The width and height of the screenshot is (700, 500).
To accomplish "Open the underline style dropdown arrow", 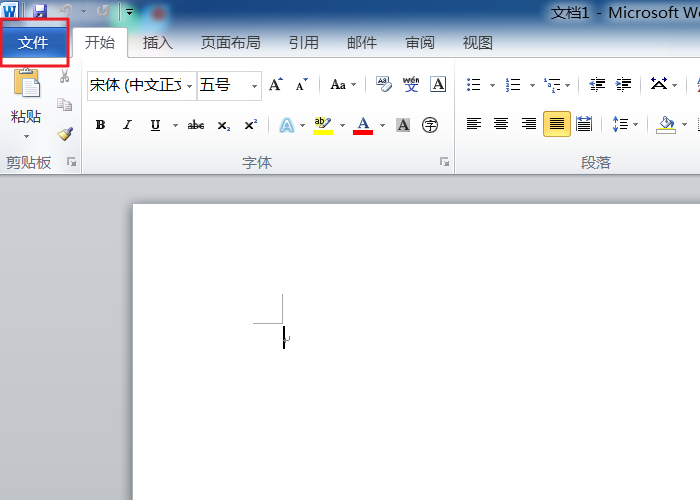I will (175, 125).
